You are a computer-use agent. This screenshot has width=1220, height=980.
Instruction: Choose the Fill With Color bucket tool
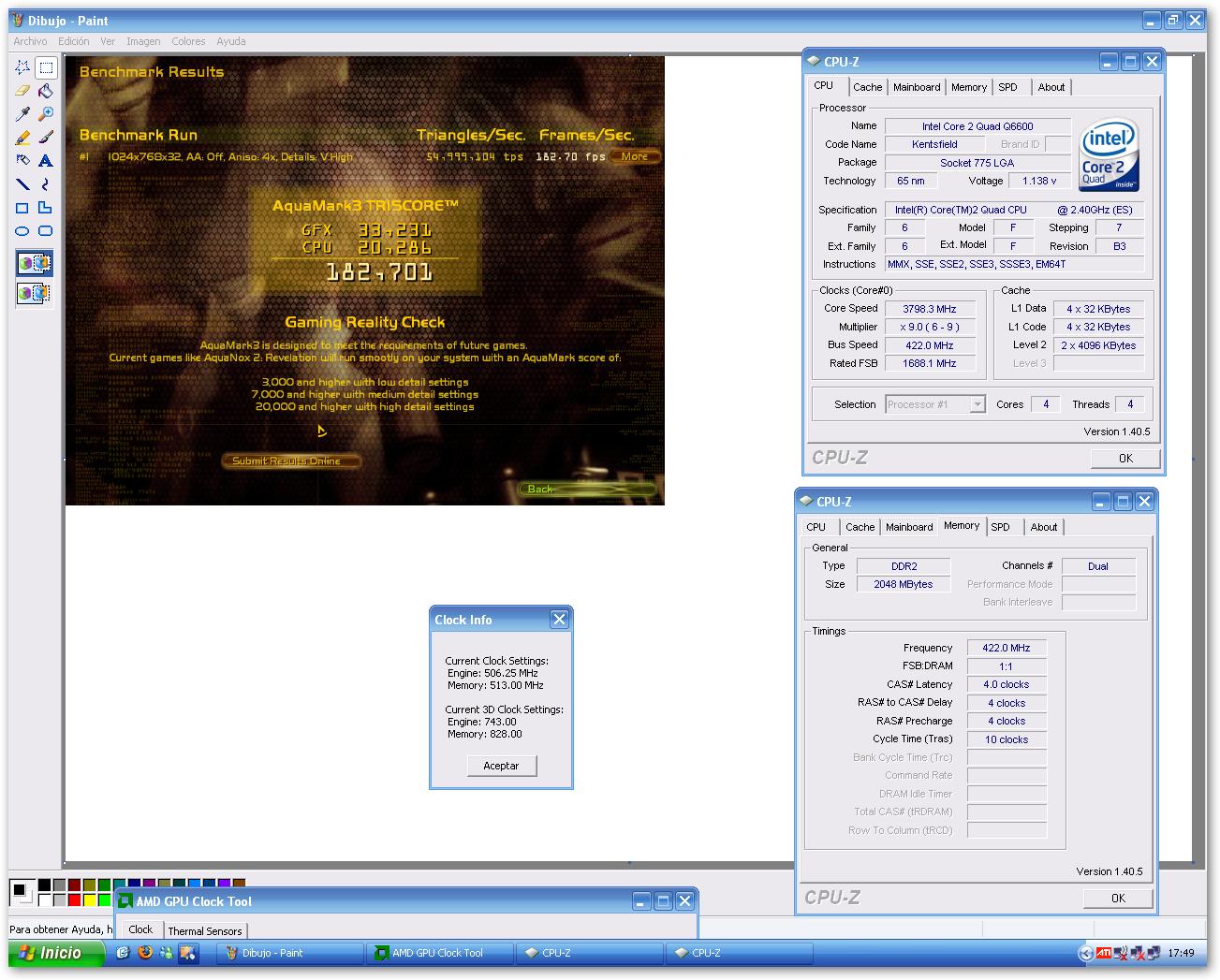pyautogui.click(x=46, y=91)
